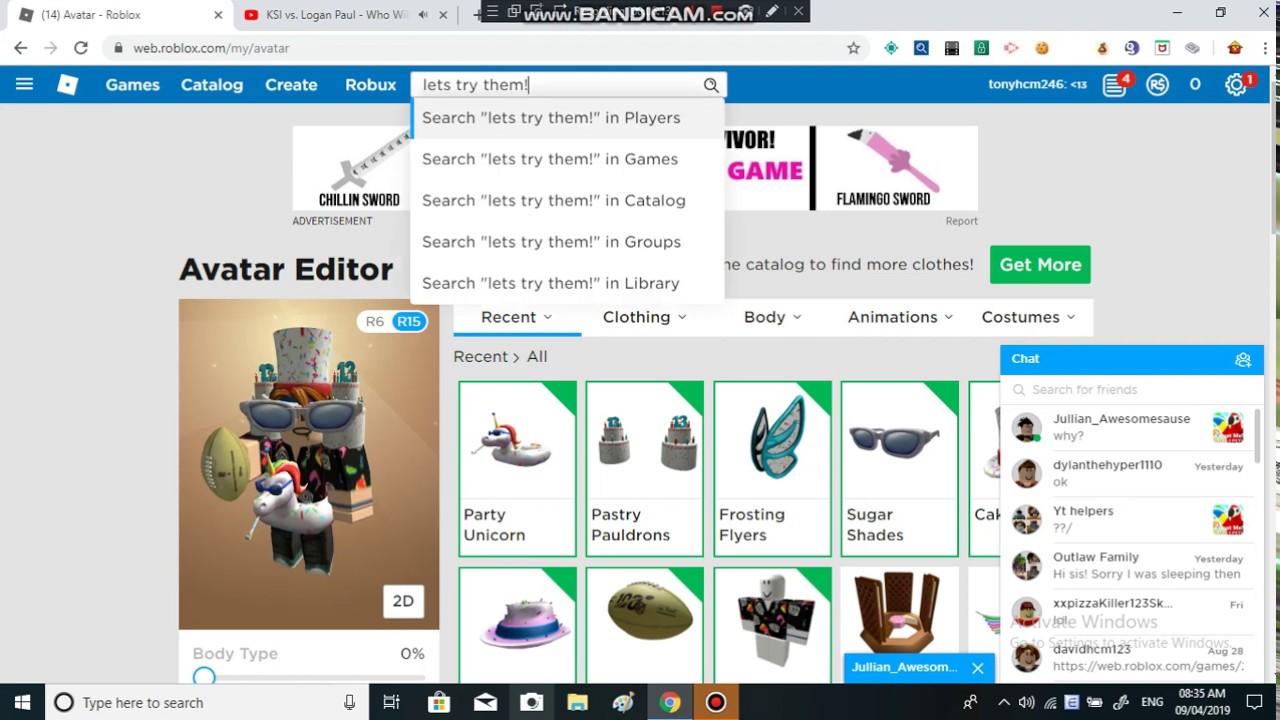Close the Jullian_Awesom chat popup
This screenshot has height=720, width=1280.
977,668
